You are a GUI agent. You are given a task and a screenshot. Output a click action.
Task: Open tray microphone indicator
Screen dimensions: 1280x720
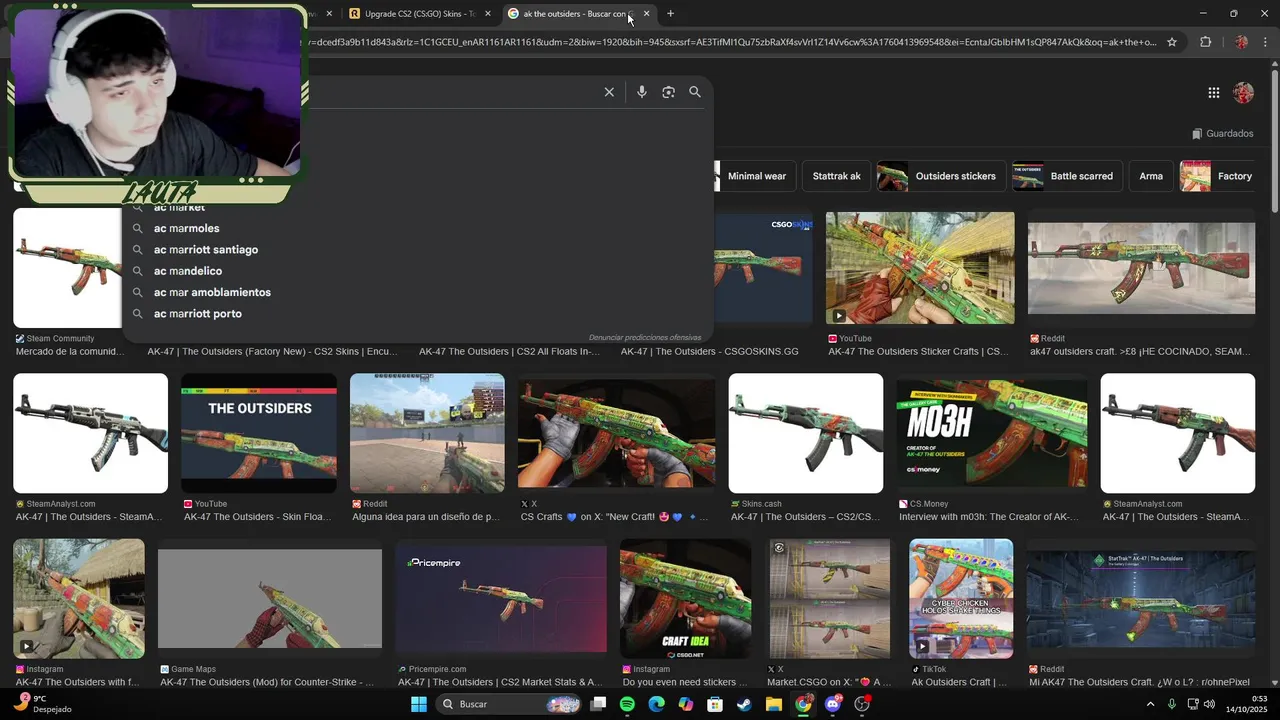click(1172, 704)
